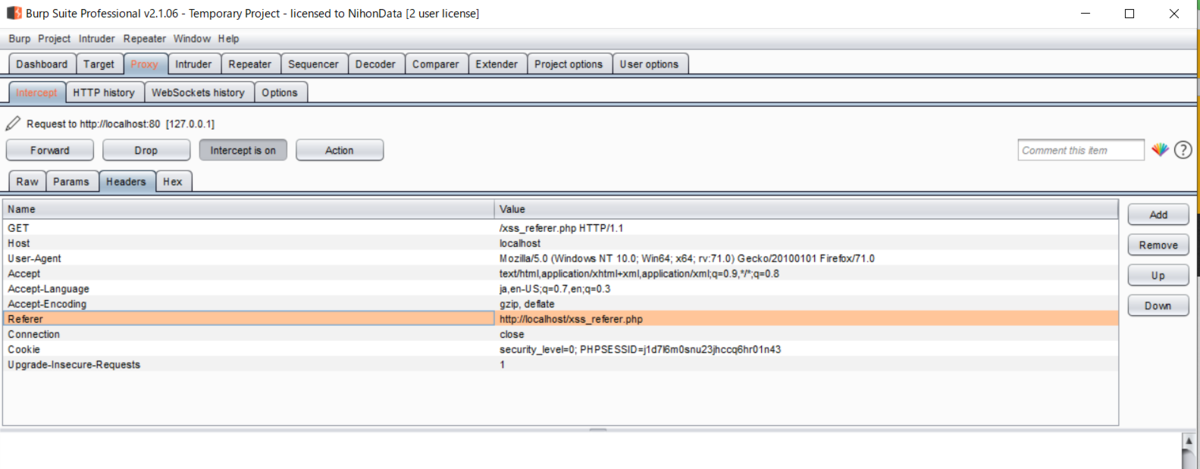Viewport: 1200px width, 469px height.
Task: Select the Headers view tab
Action: coord(127,182)
